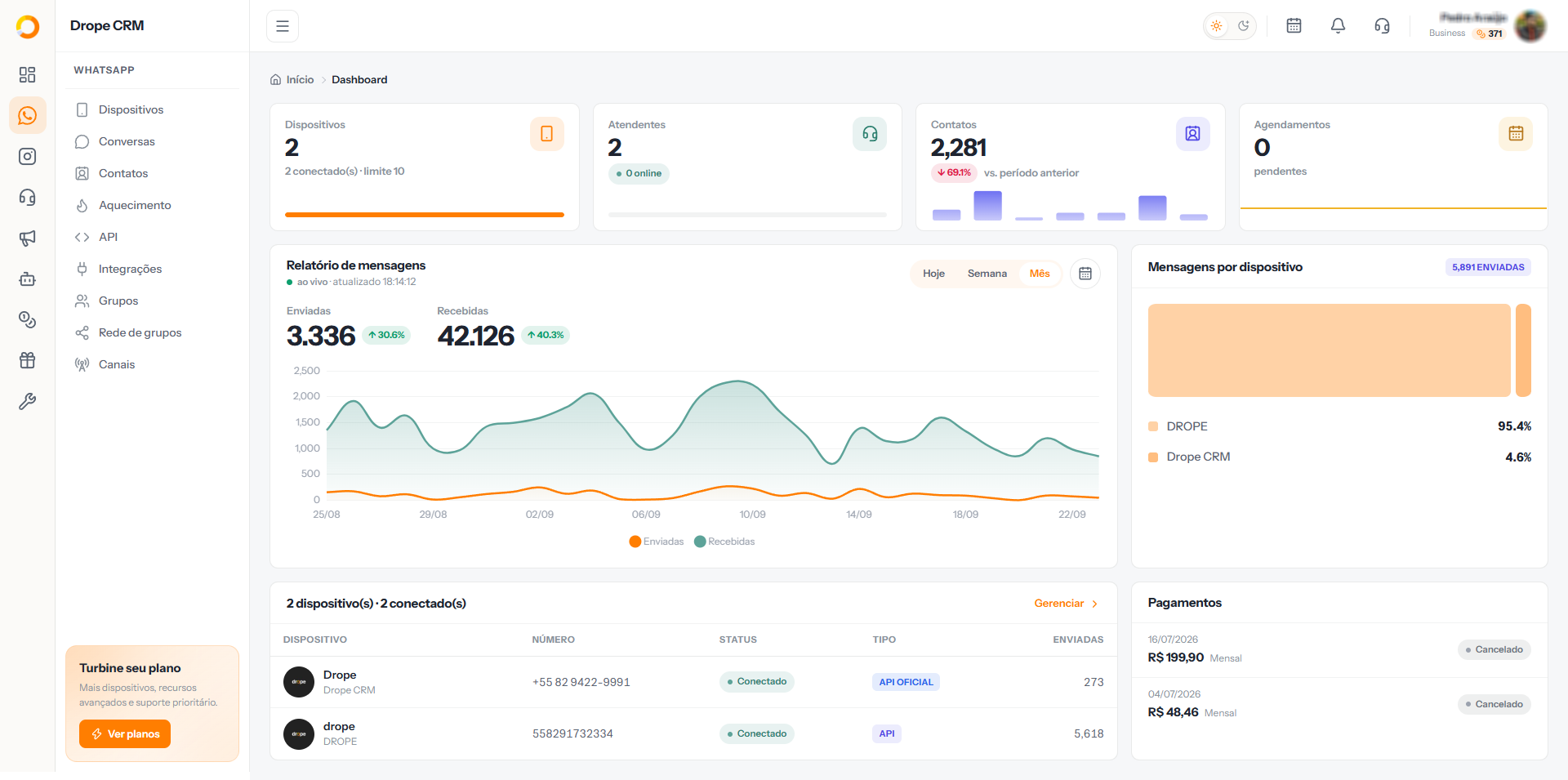Screen dimensions: 1568x780
Task: Click the large DROPE bar segment
Action: pyautogui.click(x=1329, y=350)
